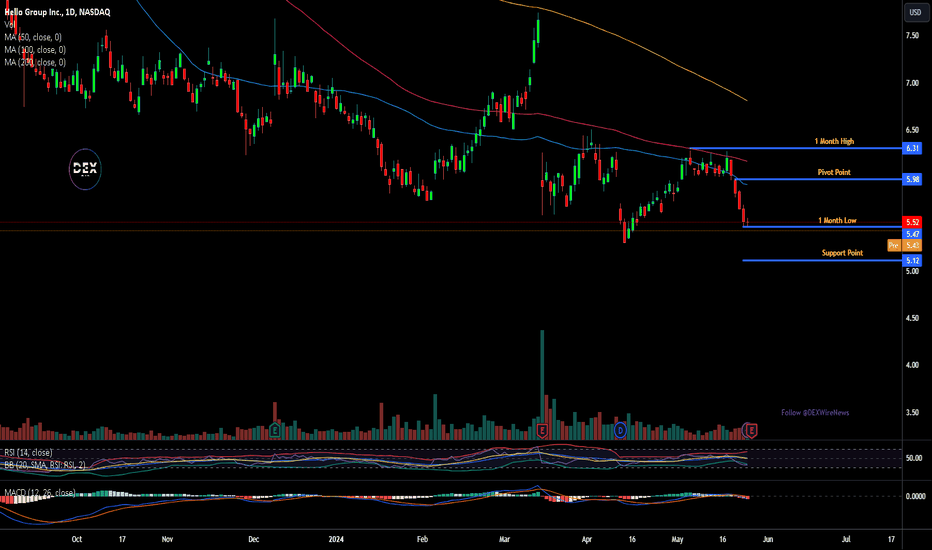932x550 pixels.
Task: Click the Dec date on time axis
Action: point(254,539)
